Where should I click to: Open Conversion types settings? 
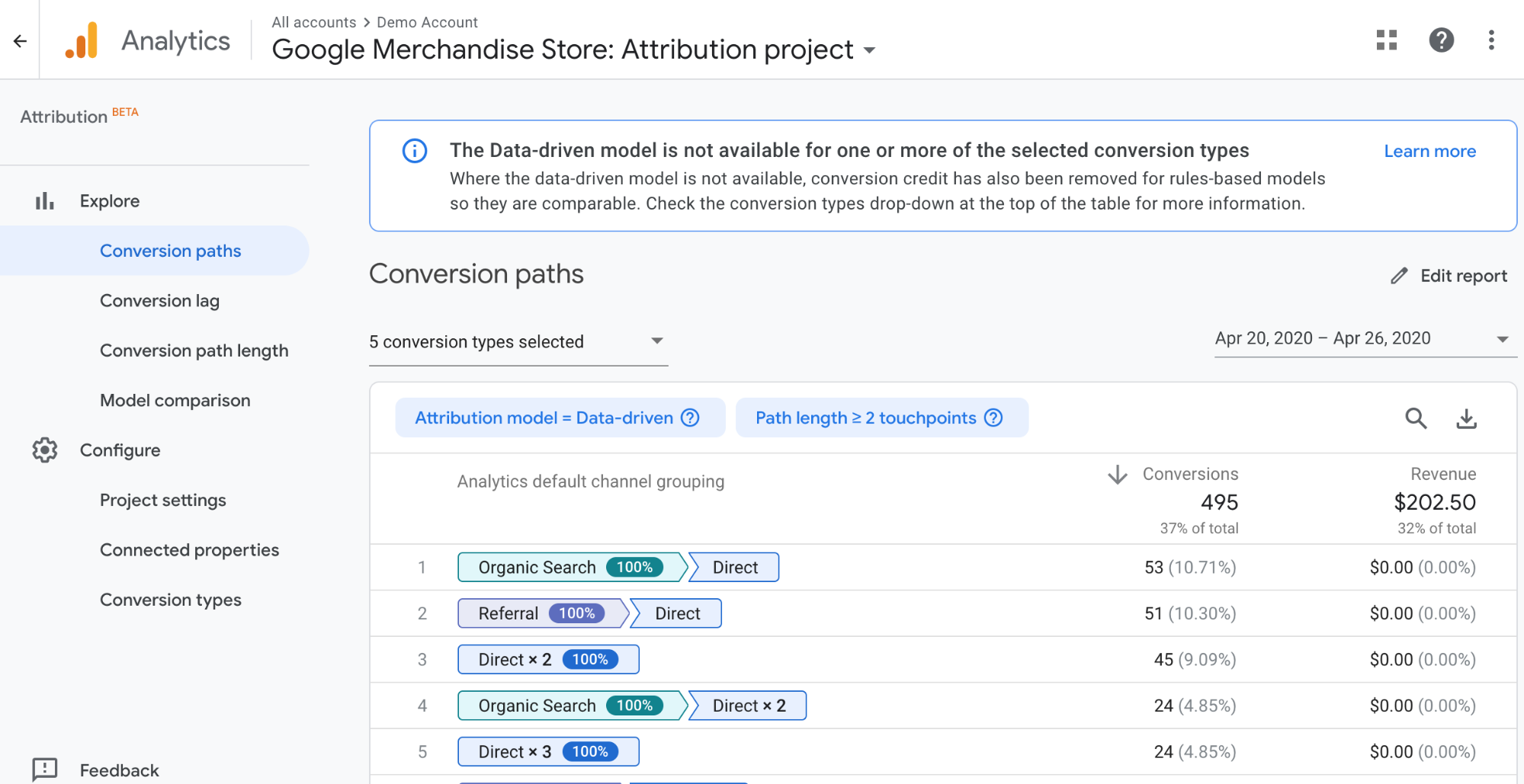pyautogui.click(x=170, y=600)
